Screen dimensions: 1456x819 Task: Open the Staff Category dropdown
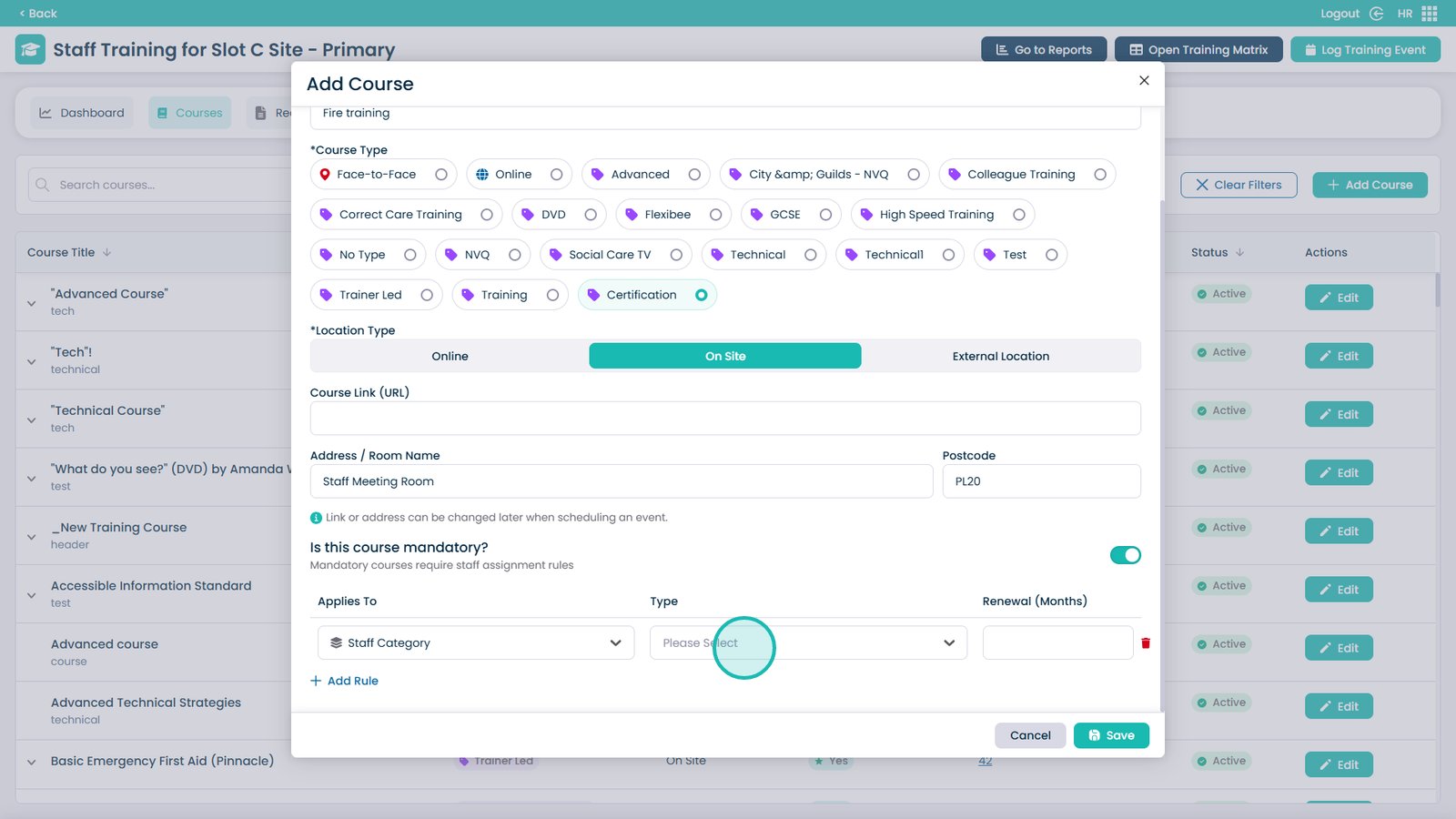(476, 643)
